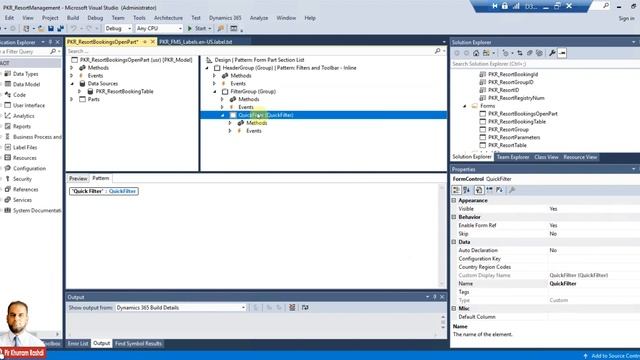Click the New Project toolbar icon
640x360 pixels.
pos(27,29)
